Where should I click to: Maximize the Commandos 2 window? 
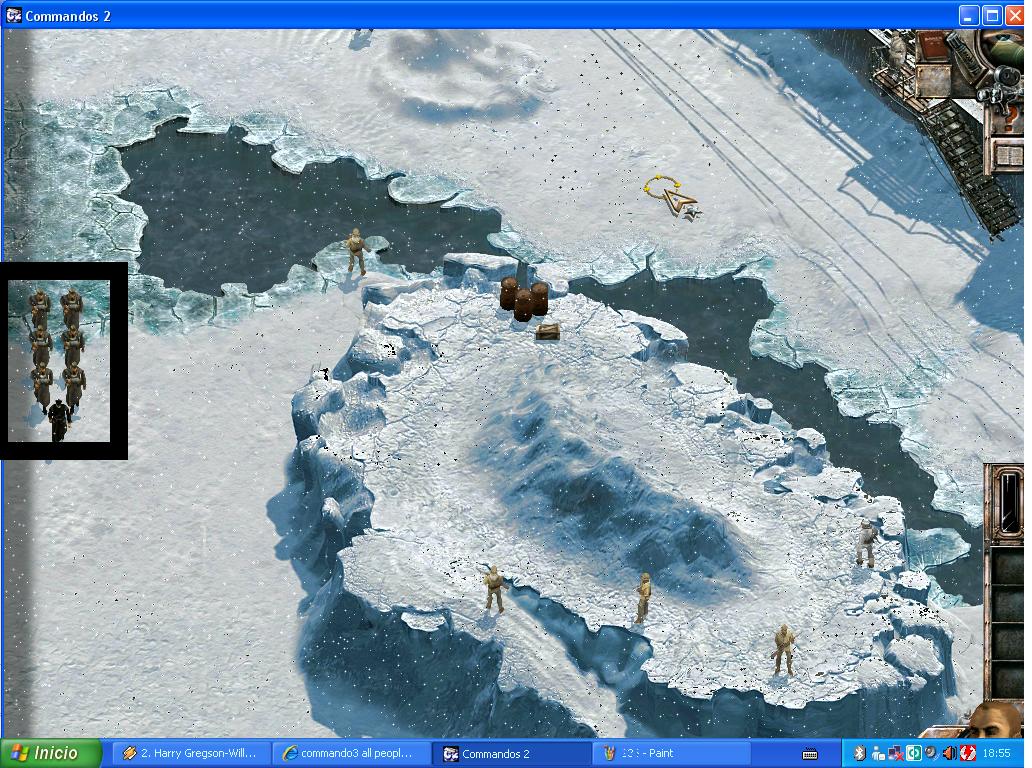pos(991,16)
